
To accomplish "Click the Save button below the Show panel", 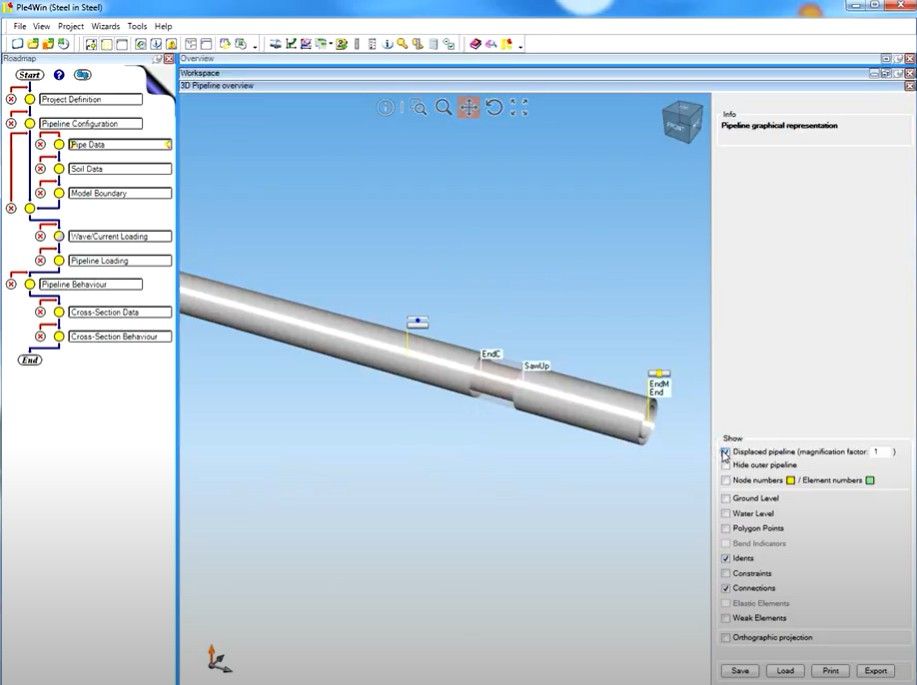I will tap(739, 670).
